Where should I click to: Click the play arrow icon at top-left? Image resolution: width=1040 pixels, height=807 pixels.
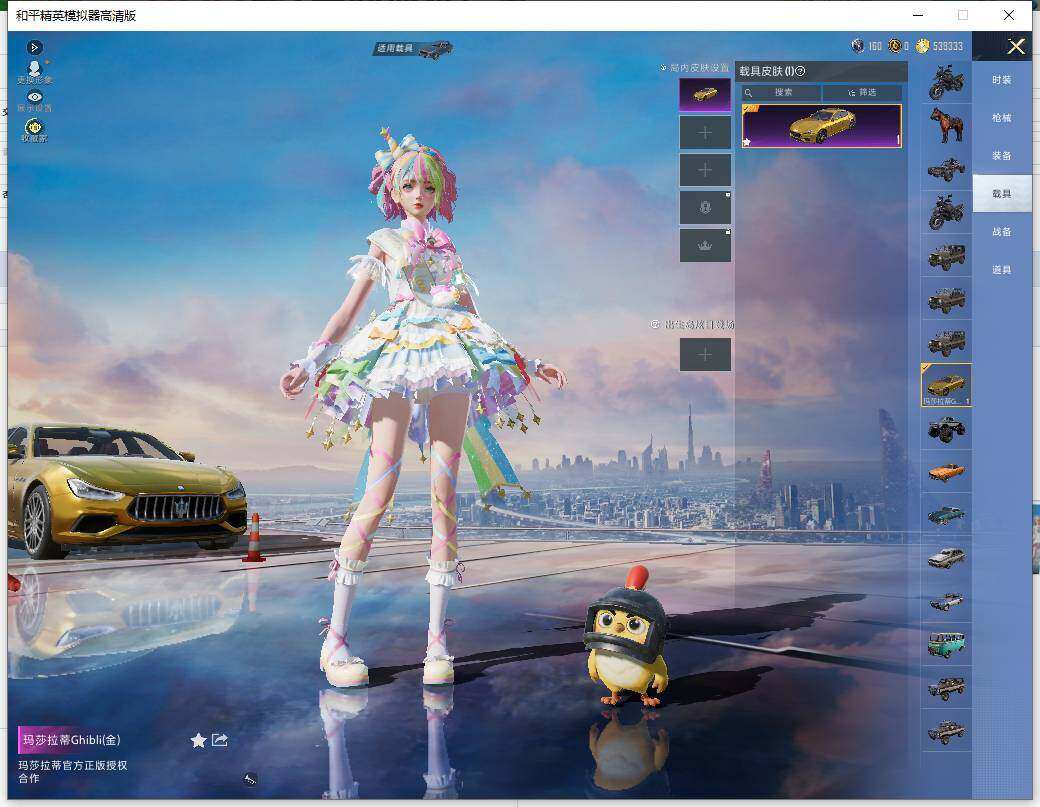[x=34, y=48]
